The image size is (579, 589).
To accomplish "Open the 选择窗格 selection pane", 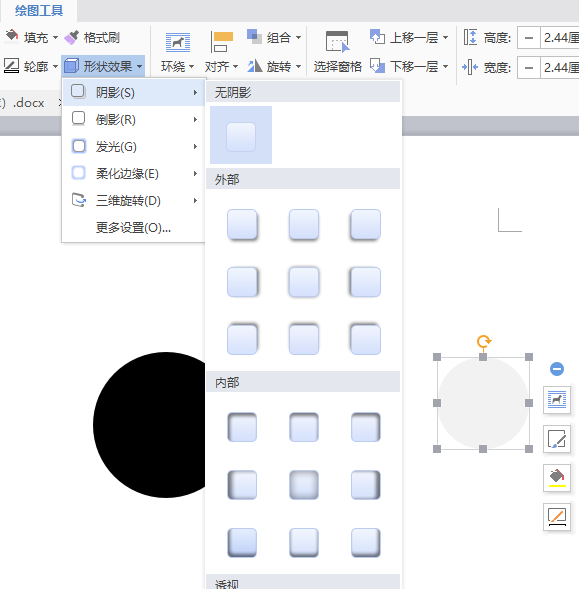I will point(337,52).
